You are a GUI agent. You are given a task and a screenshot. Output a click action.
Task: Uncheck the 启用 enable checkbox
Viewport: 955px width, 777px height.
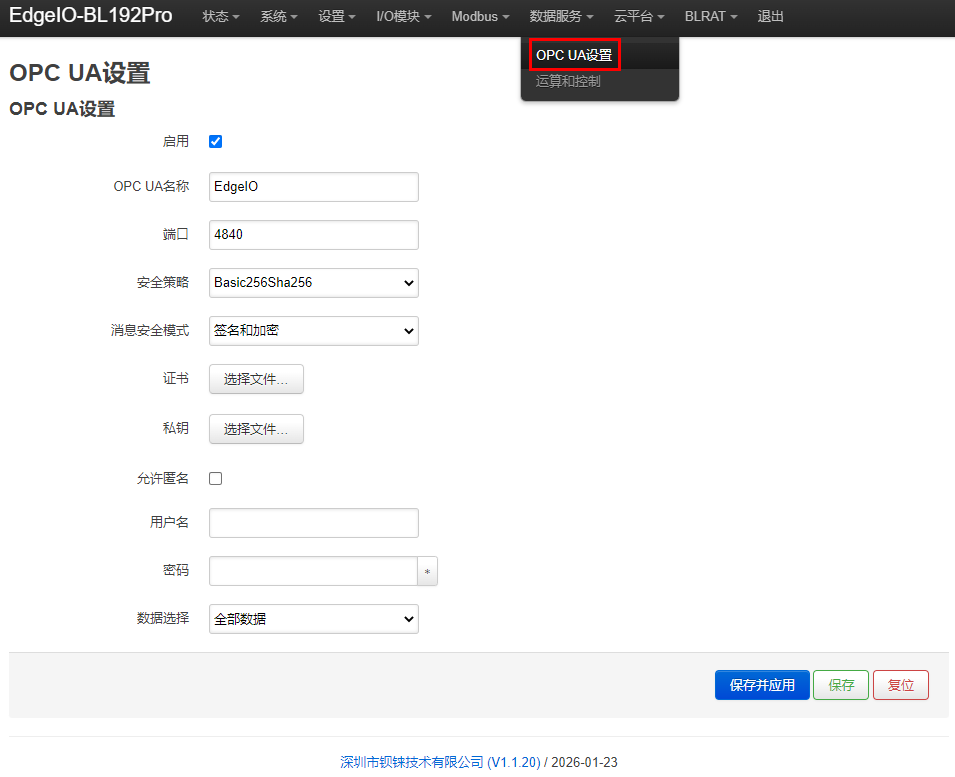216,141
